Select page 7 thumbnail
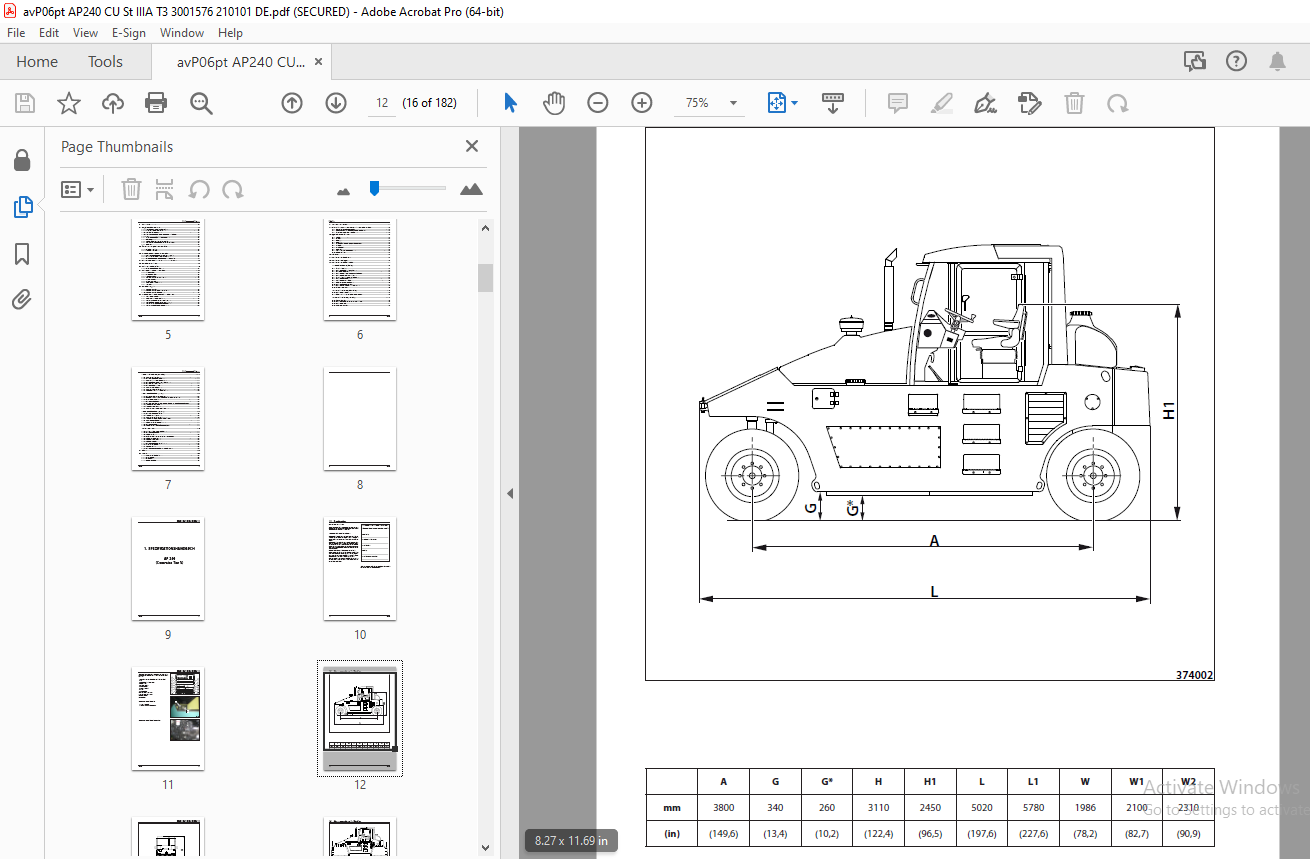 pyautogui.click(x=168, y=419)
